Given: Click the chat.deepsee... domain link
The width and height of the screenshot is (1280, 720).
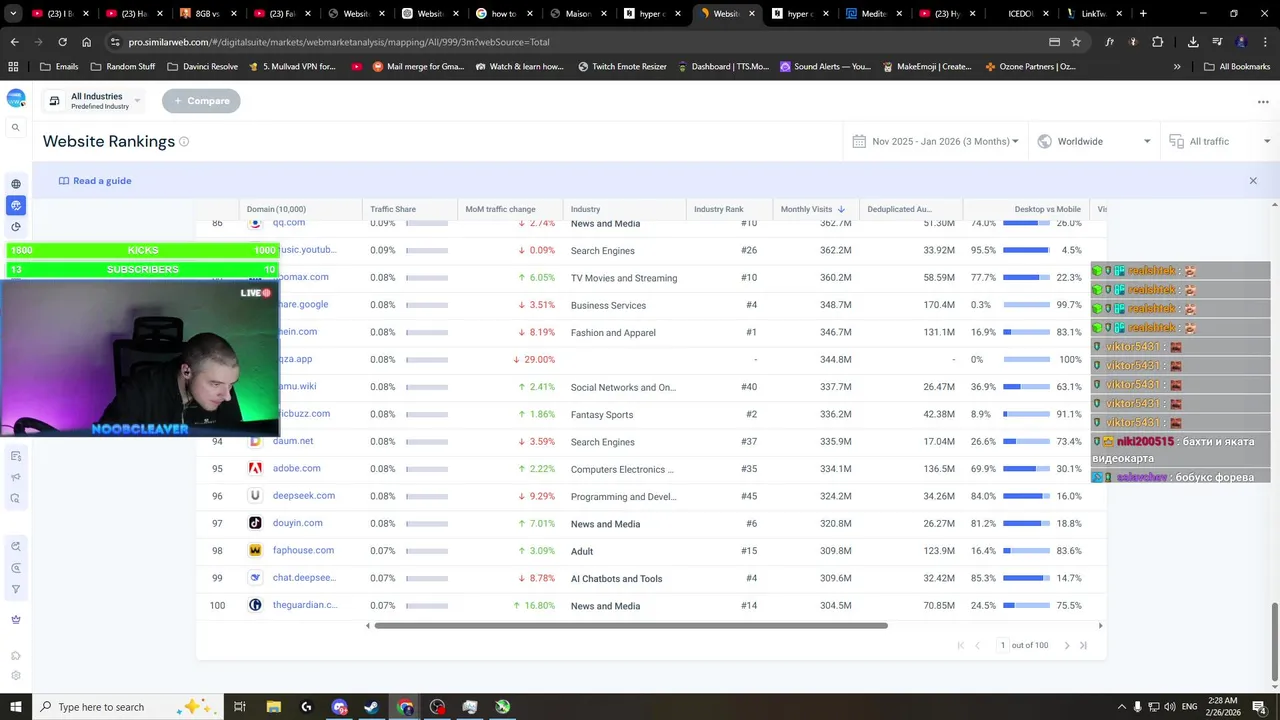Looking at the screenshot, I should tap(304, 578).
